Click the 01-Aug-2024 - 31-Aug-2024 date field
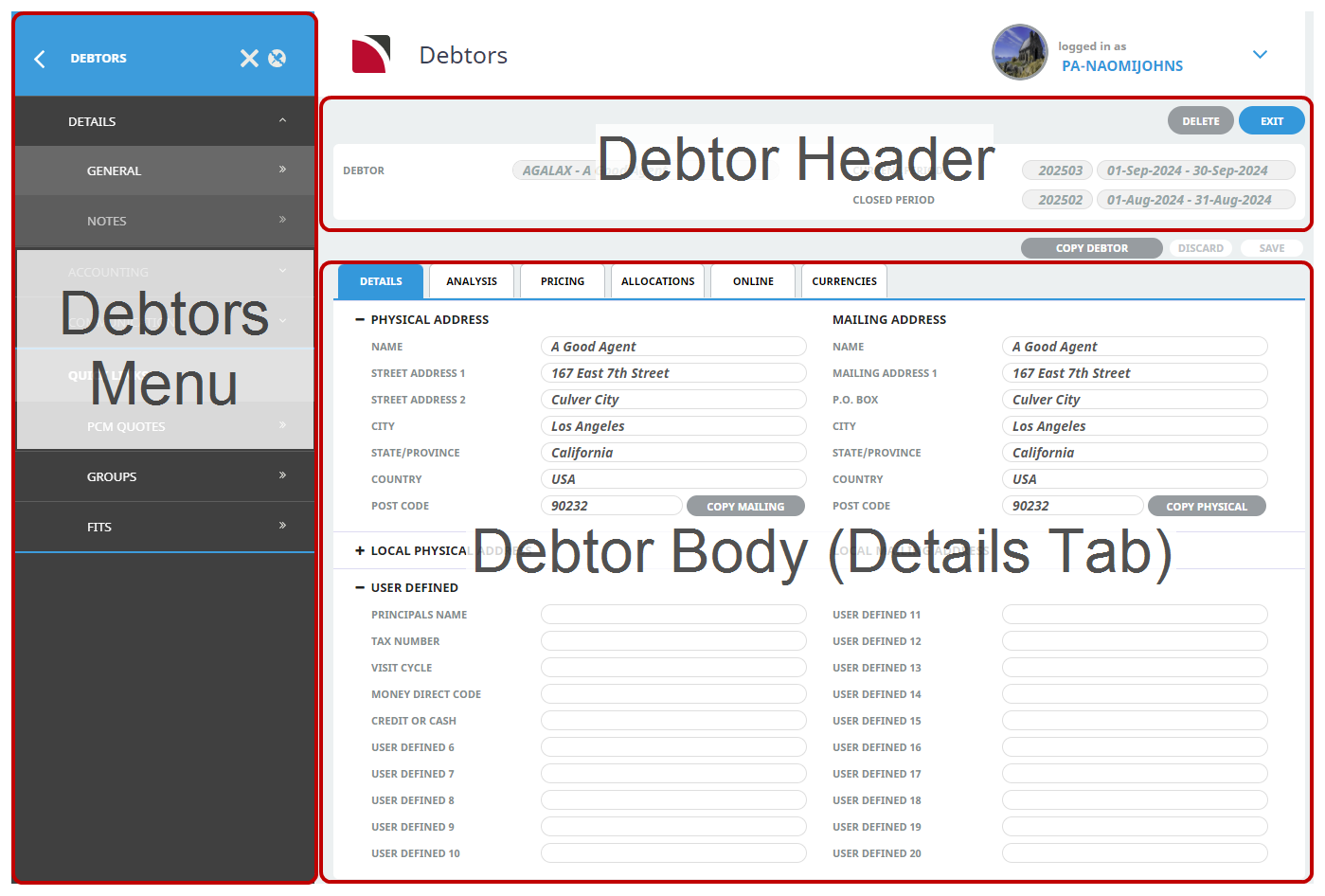 pyautogui.click(x=1196, y=200)
